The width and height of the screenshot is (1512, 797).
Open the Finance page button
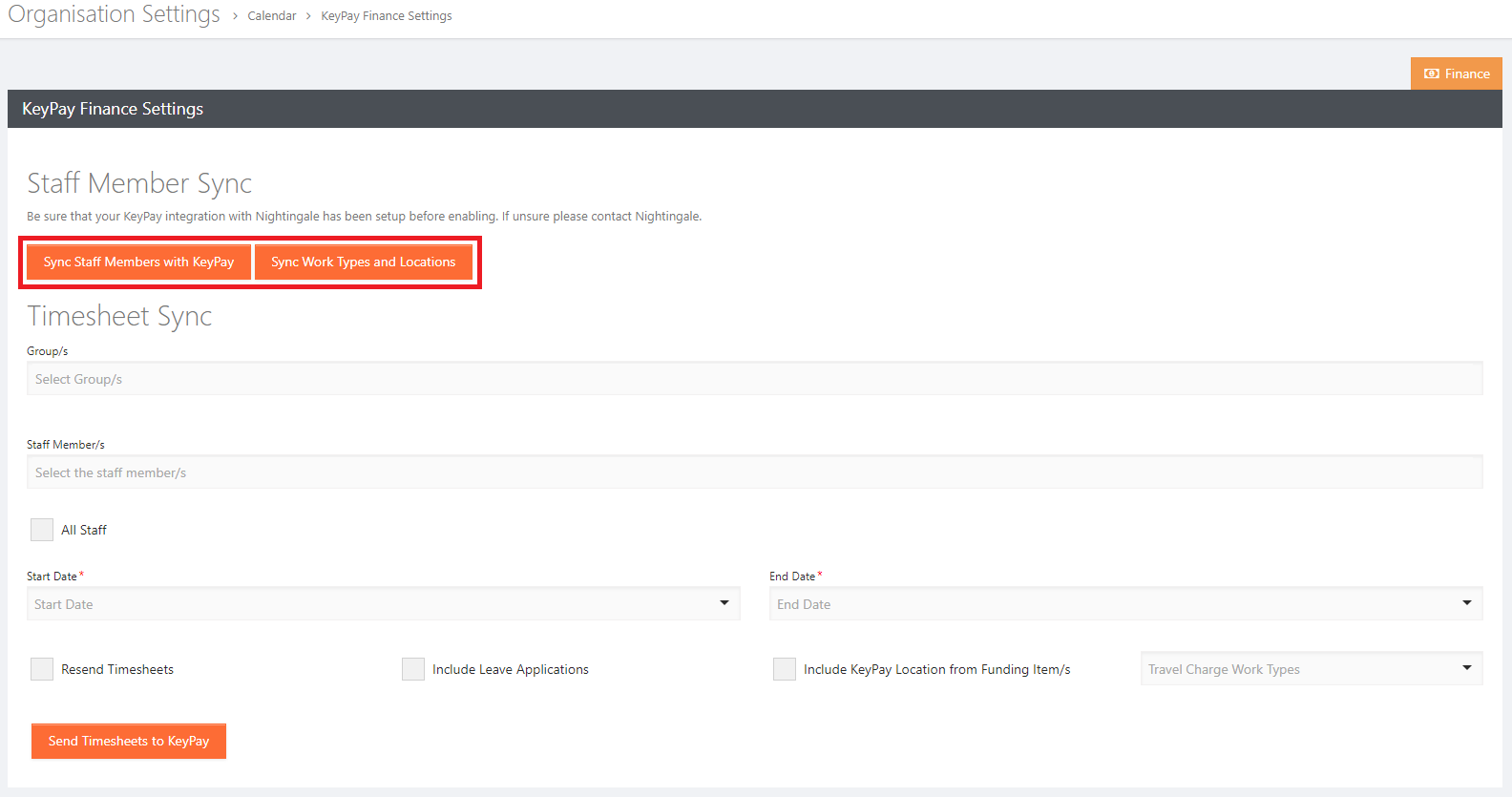tap(1457, 73)
